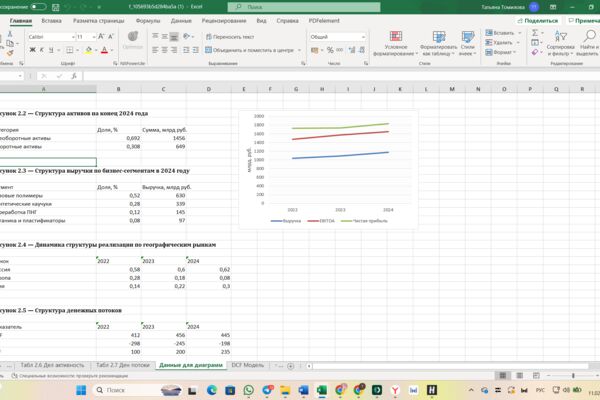Open the PDFelement ribbon tab

tap(324, 21)
